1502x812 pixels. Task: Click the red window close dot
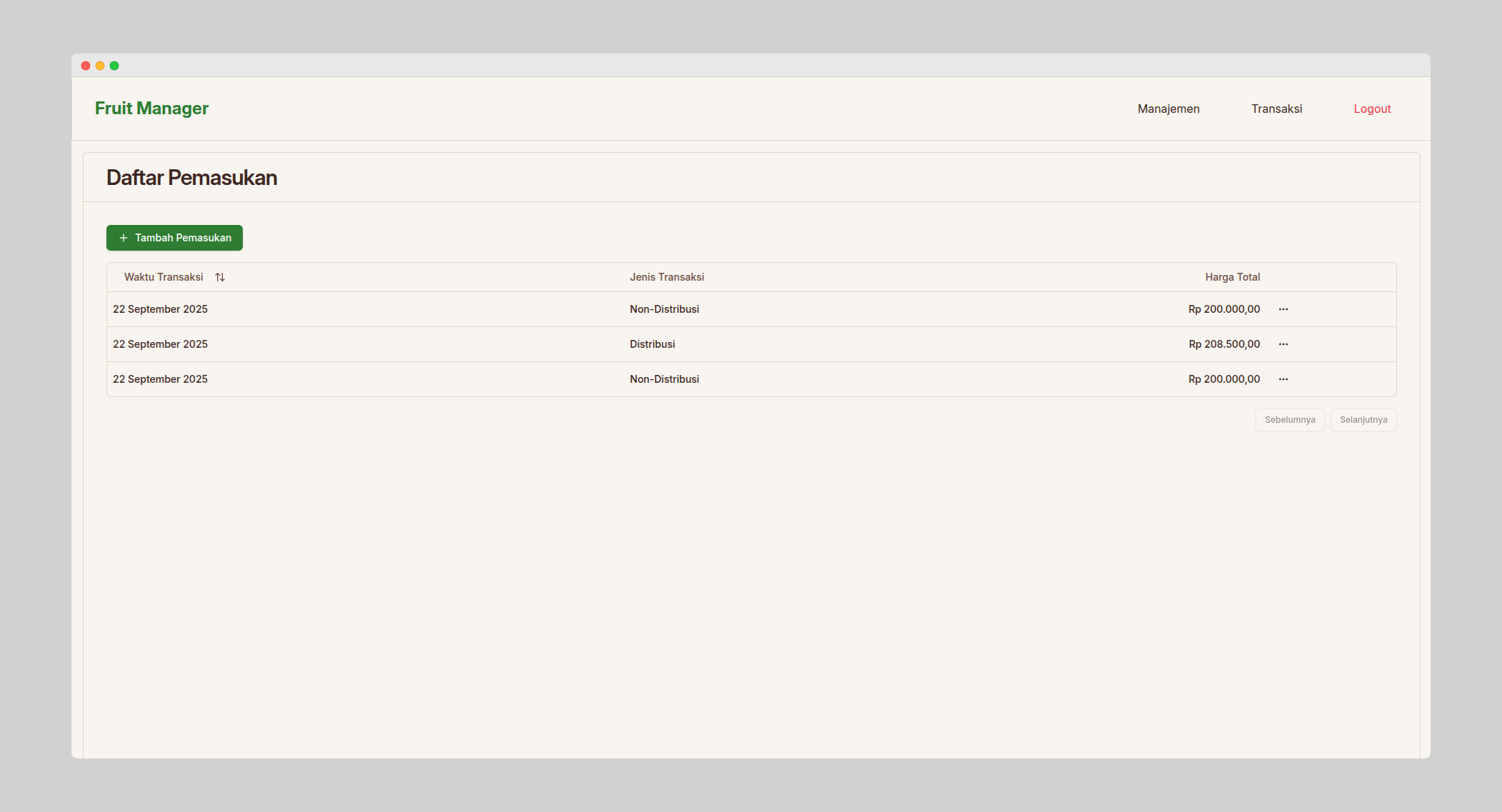point(86,66)
